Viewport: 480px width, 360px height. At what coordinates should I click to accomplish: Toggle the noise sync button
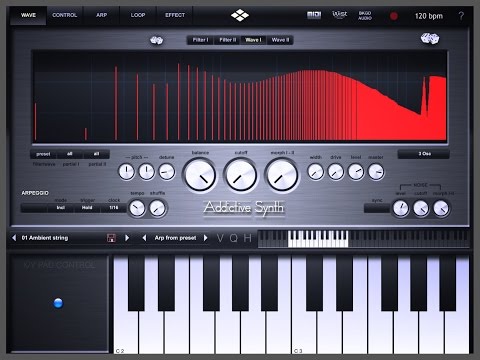(377, 208)
